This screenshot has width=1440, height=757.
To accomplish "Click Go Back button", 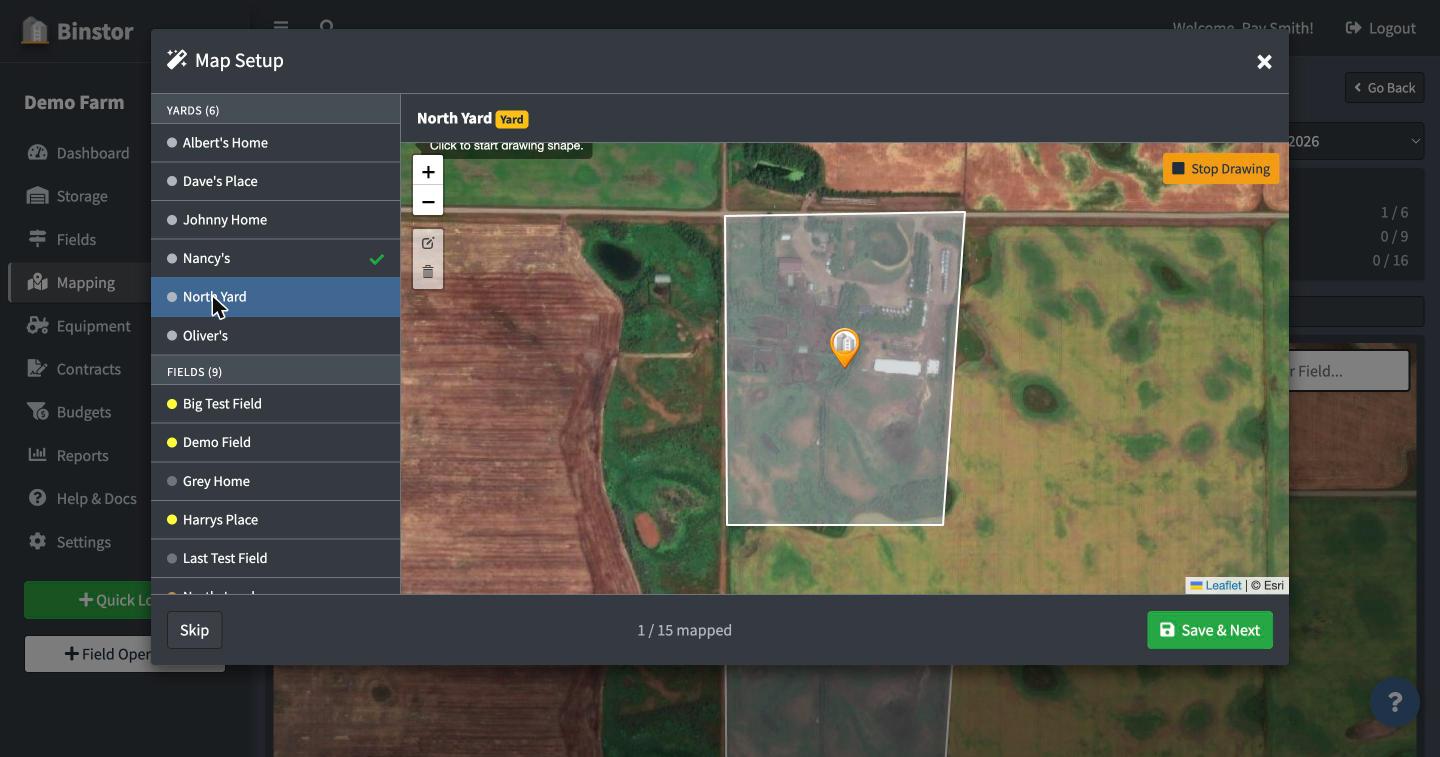I will pos(1384,88).
